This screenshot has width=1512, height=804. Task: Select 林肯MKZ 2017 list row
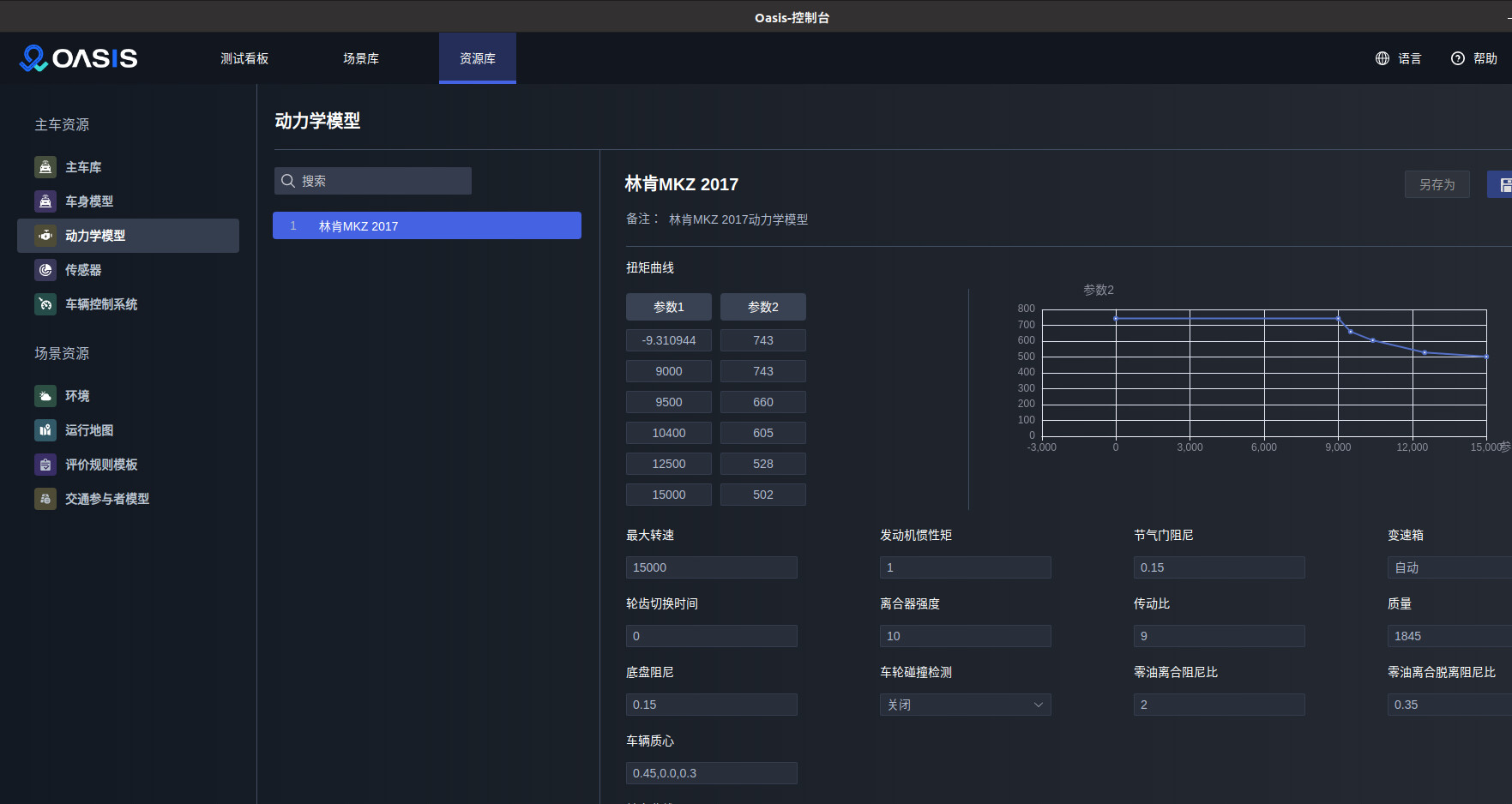427,225
